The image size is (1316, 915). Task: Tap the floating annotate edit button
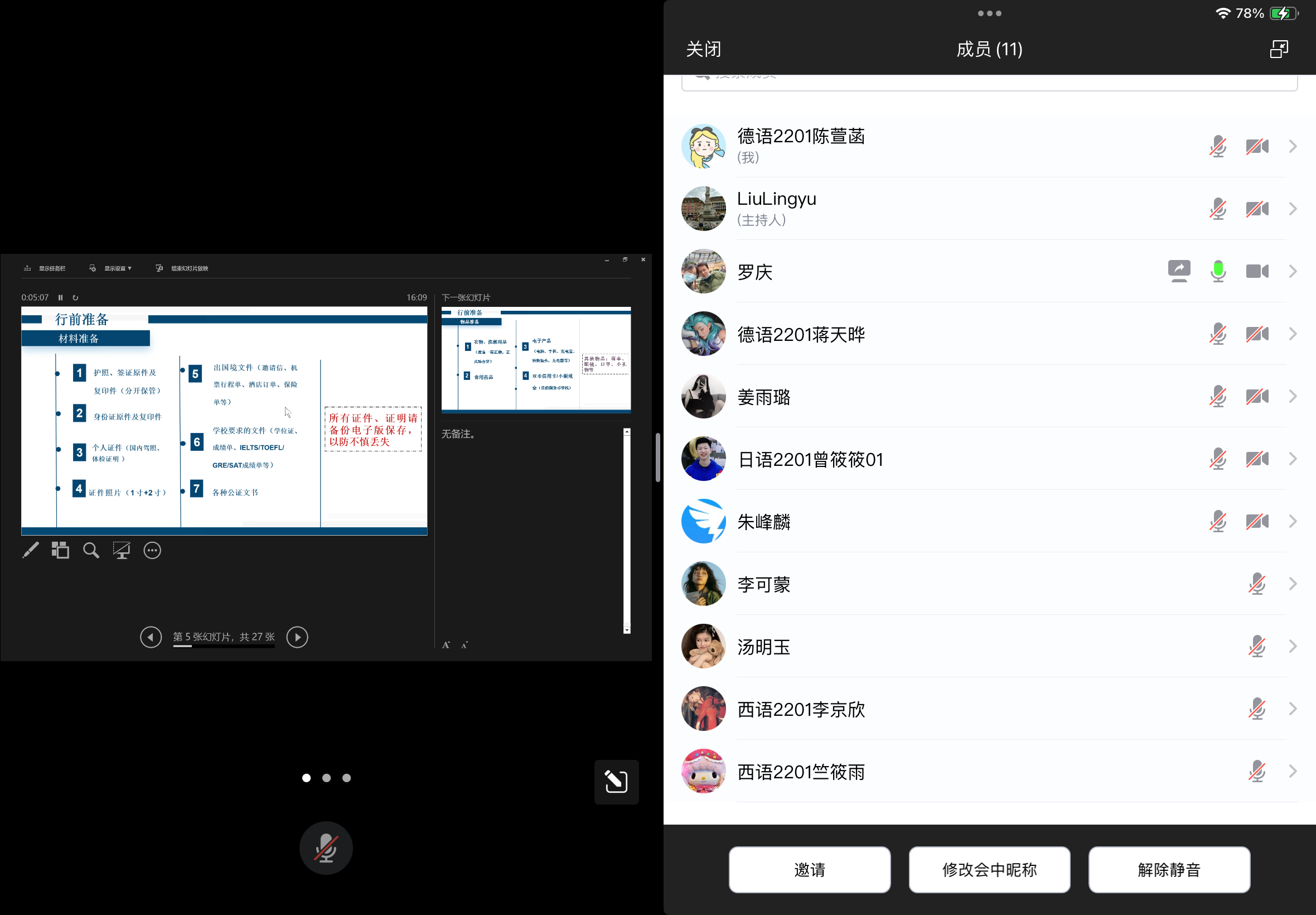pos(616,782)
